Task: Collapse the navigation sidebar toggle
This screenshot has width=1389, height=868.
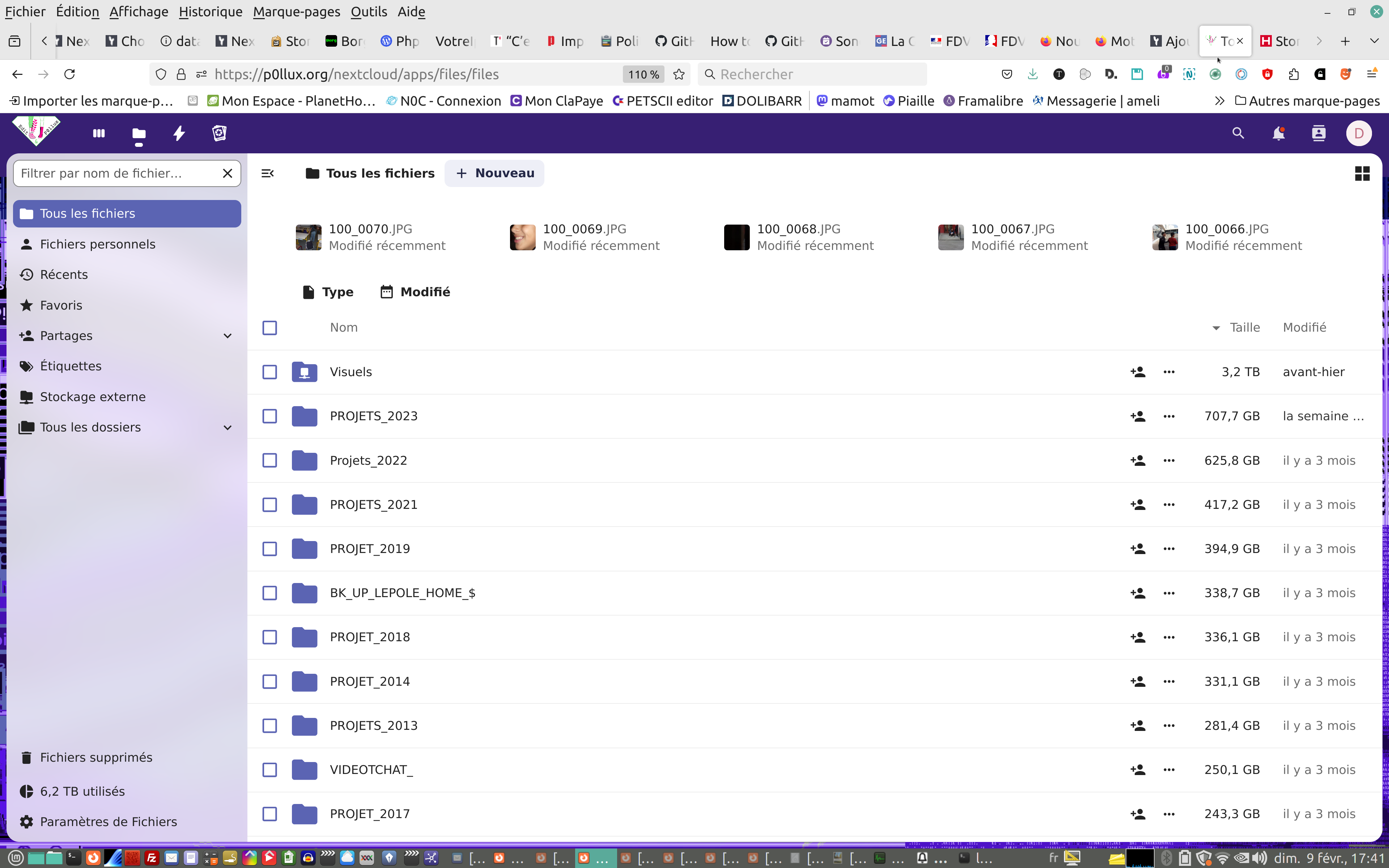Action: [x=267, y=173]
